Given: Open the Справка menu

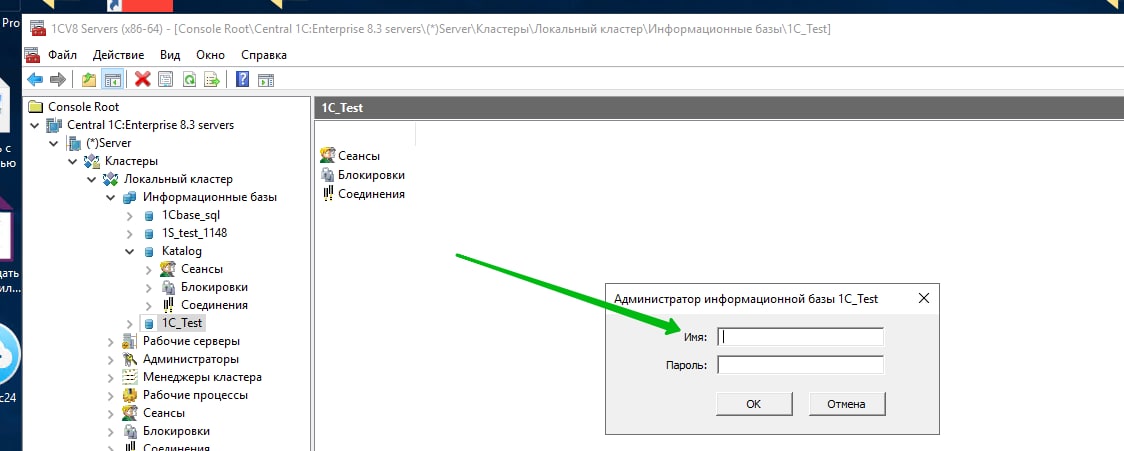Looking at the screenshot, I should click(264, 55).
